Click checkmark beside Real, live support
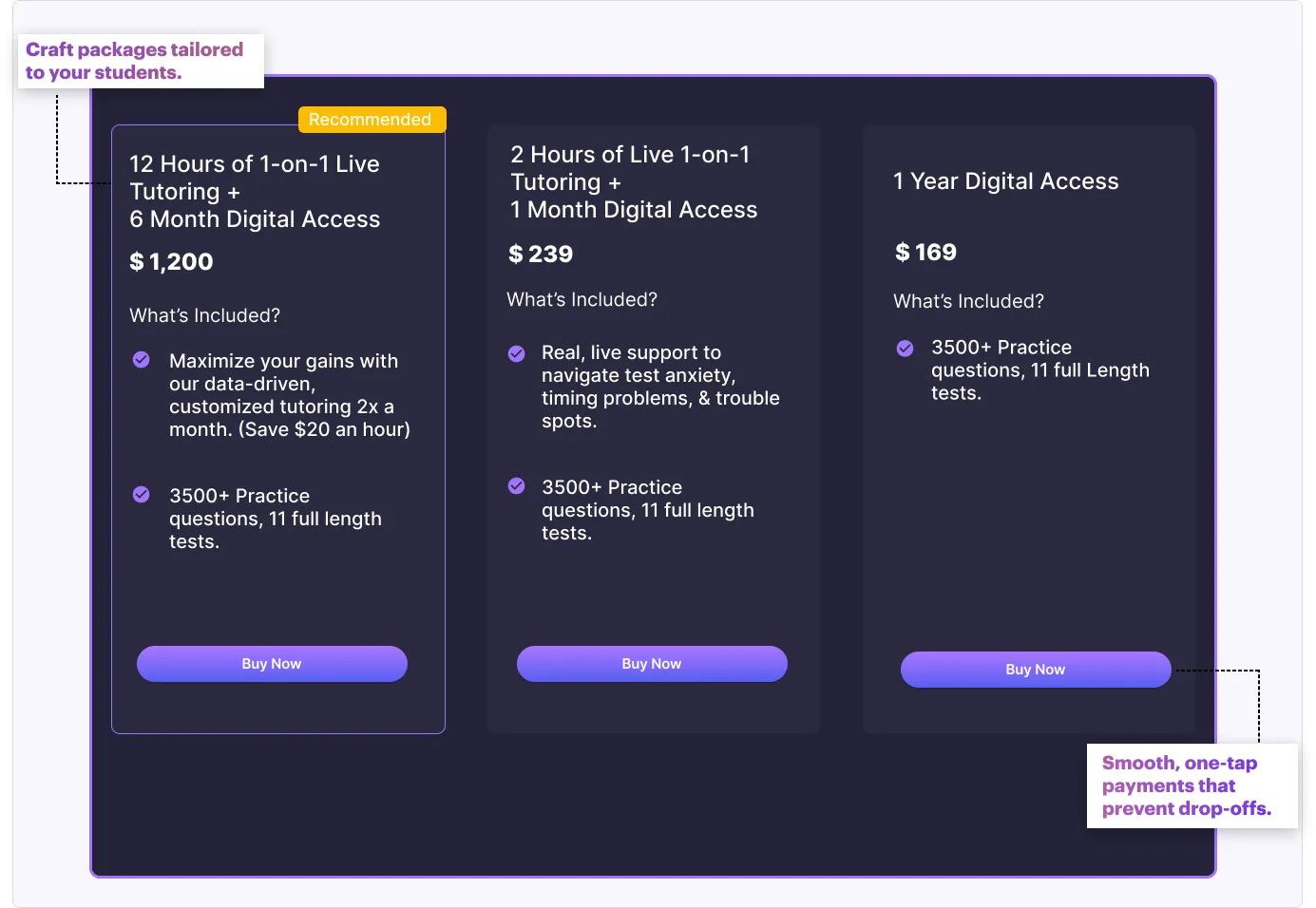 coord(517,353)
